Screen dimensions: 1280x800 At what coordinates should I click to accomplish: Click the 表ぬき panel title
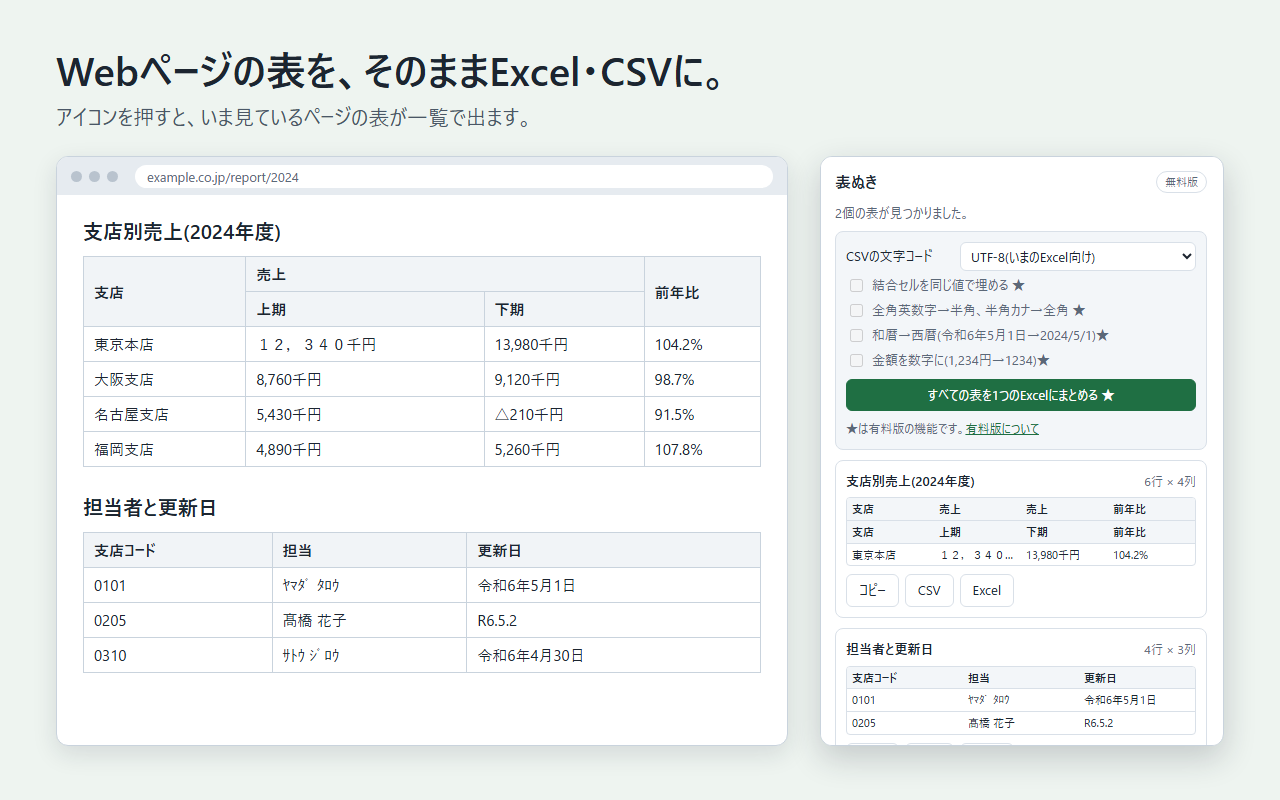(857, 182)
